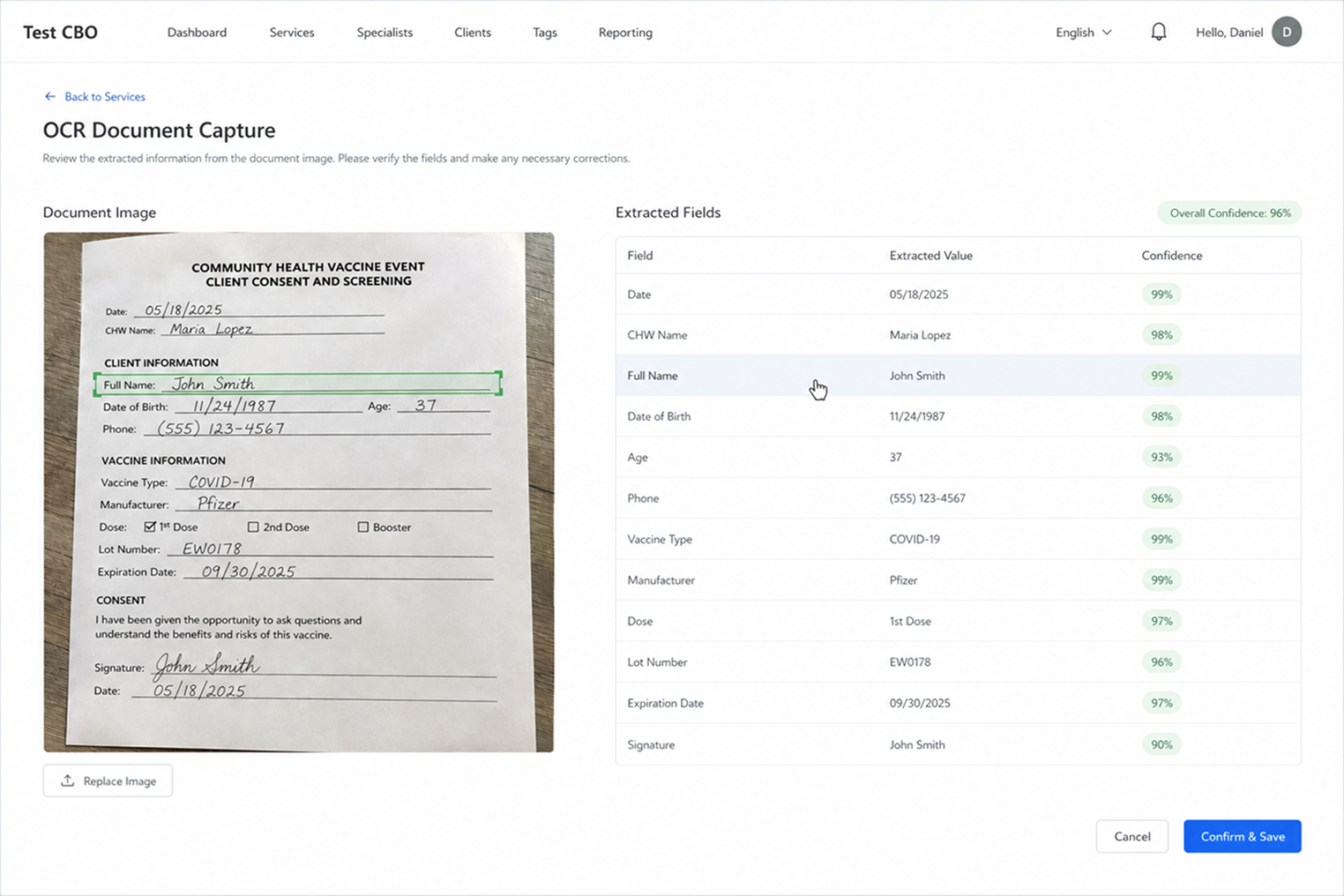
Task: Open the Specialists navigation item
Action: click(x=385, y=33)
